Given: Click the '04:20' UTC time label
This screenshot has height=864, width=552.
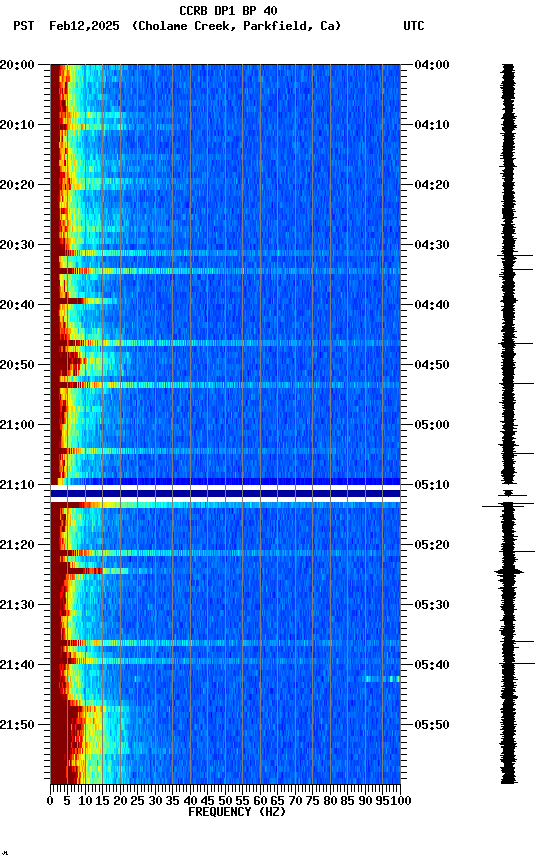Looking at the screenshot, I should pos(432,185).
